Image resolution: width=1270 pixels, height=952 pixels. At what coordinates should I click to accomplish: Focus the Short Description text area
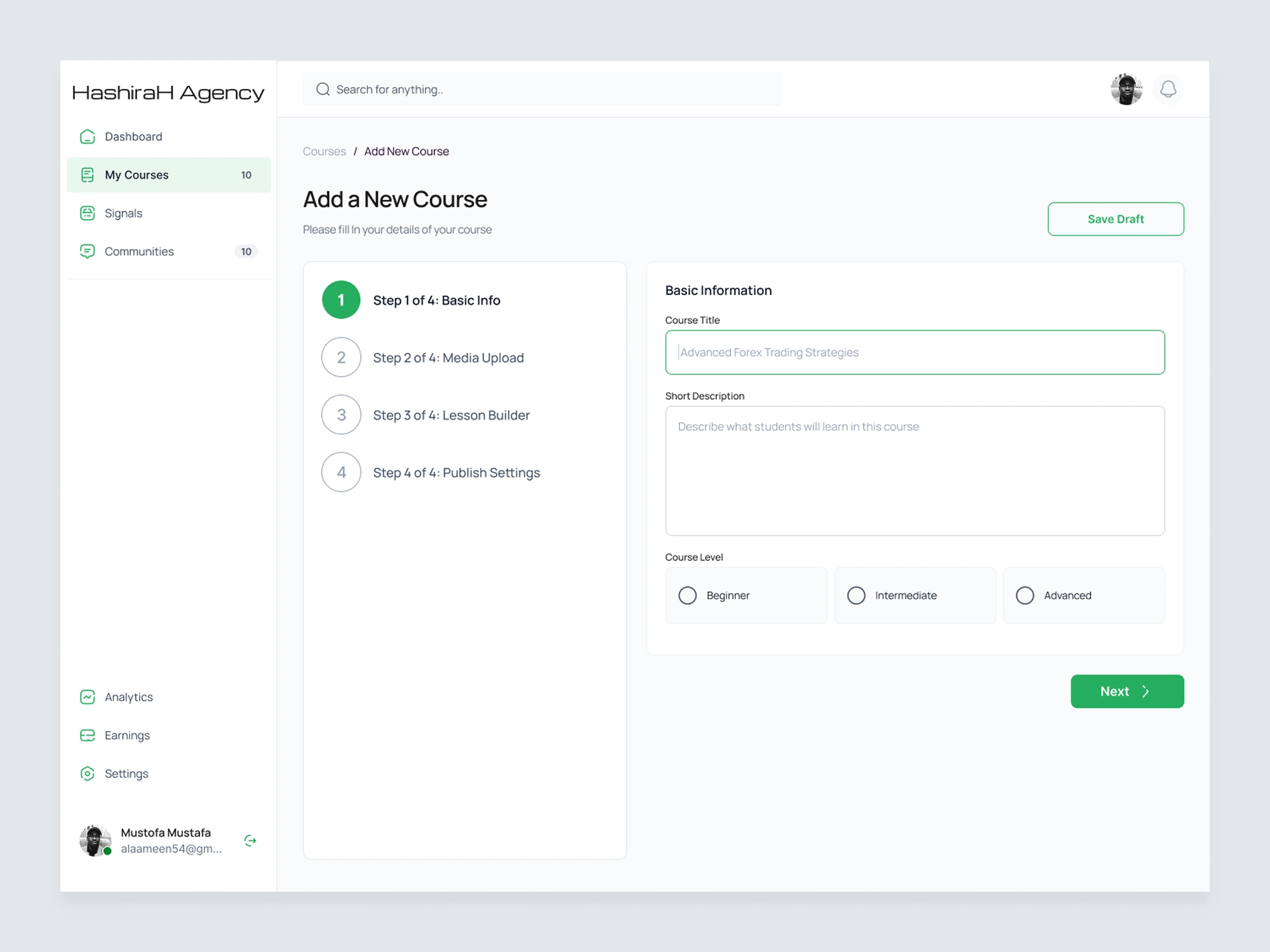(x=914, y=471)
